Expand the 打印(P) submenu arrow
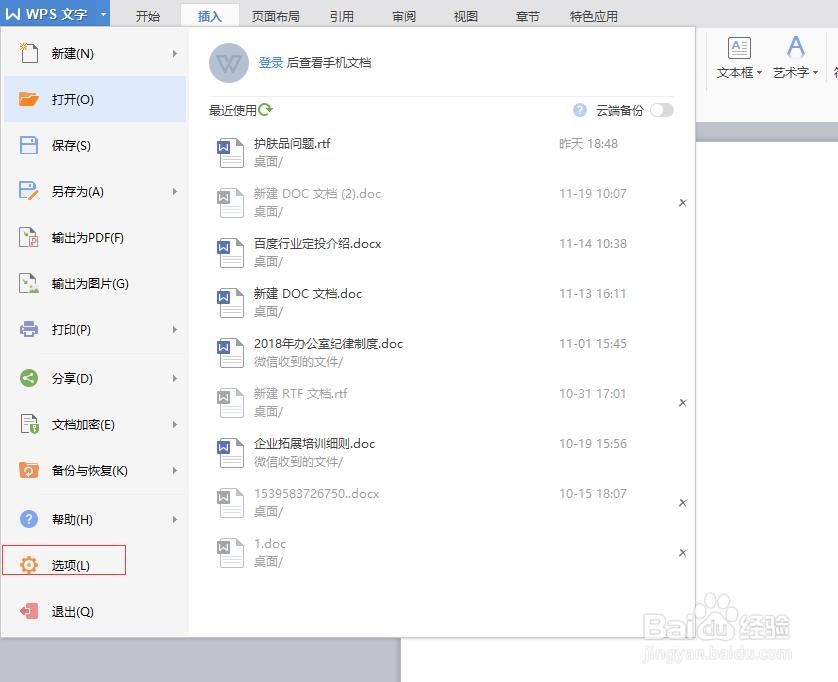The image size is (838, 682). 175,330
